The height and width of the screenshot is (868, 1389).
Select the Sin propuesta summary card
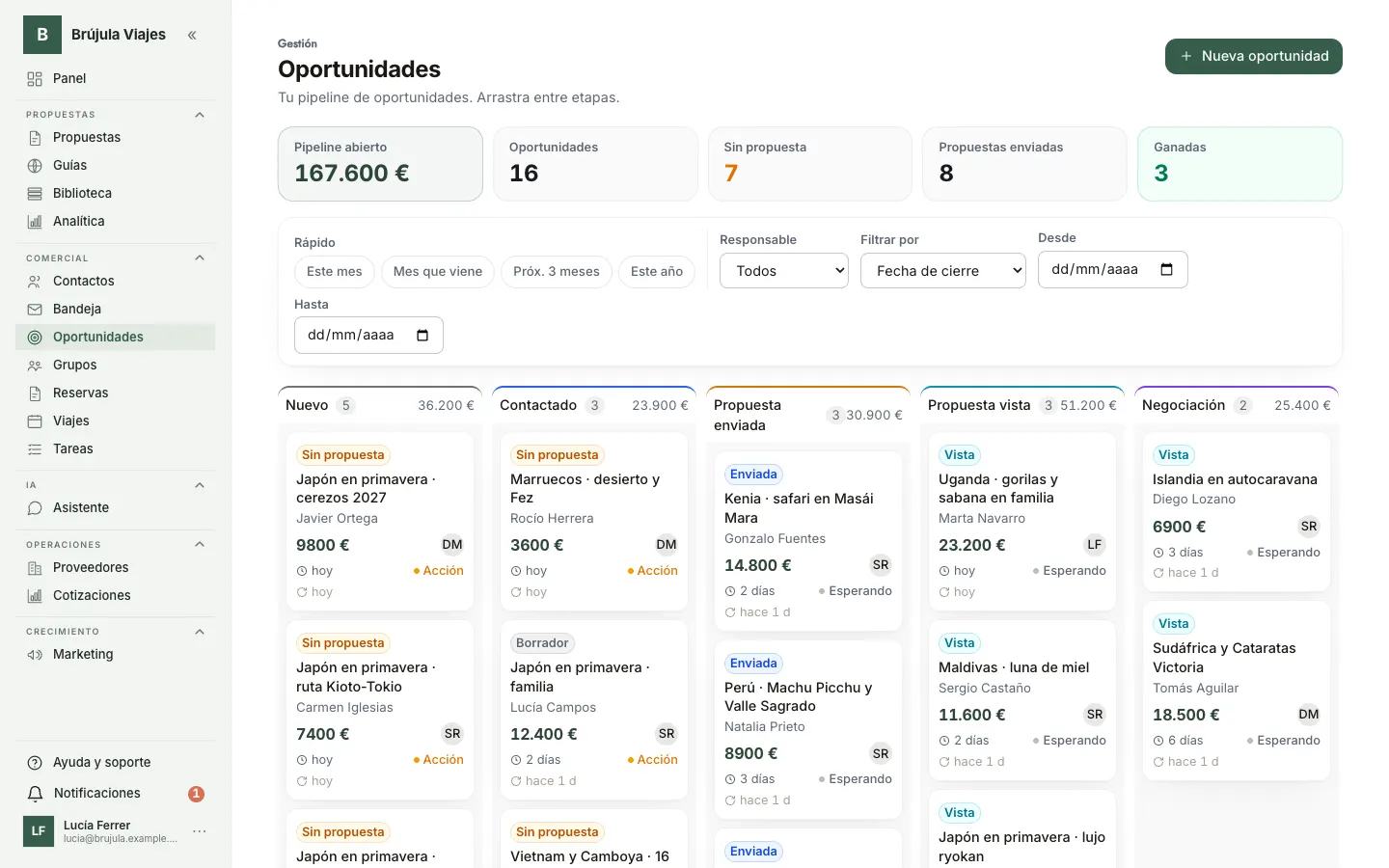[x=810, y=164]
